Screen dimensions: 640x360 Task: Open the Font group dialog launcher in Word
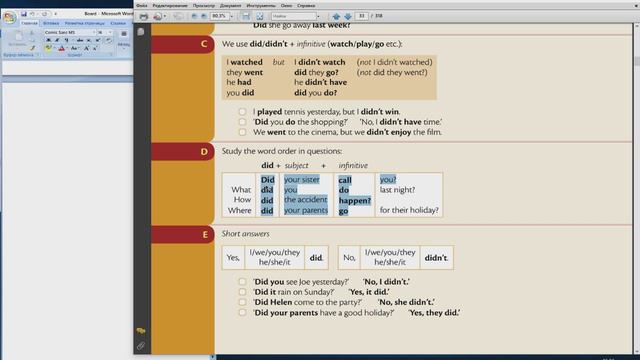coord(111,55)
